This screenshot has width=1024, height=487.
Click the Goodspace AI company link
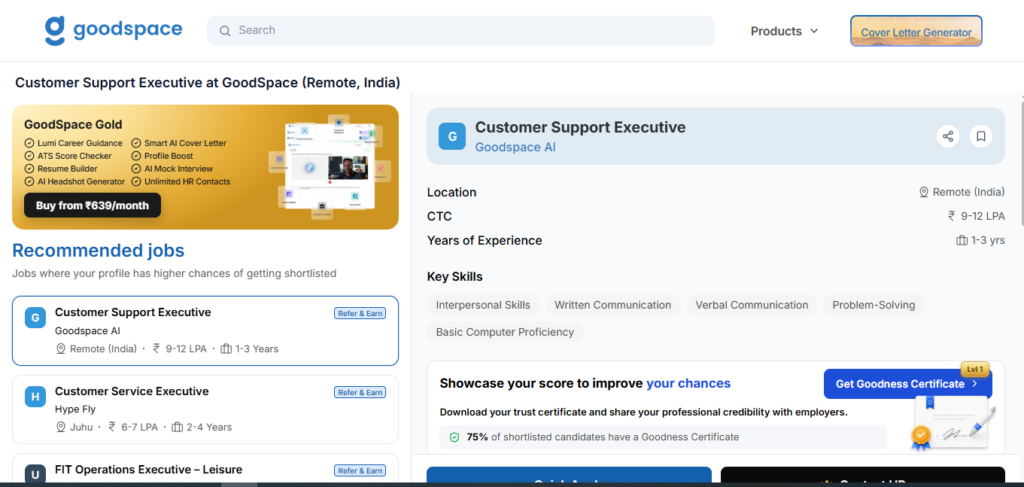[x=515, y=147]
